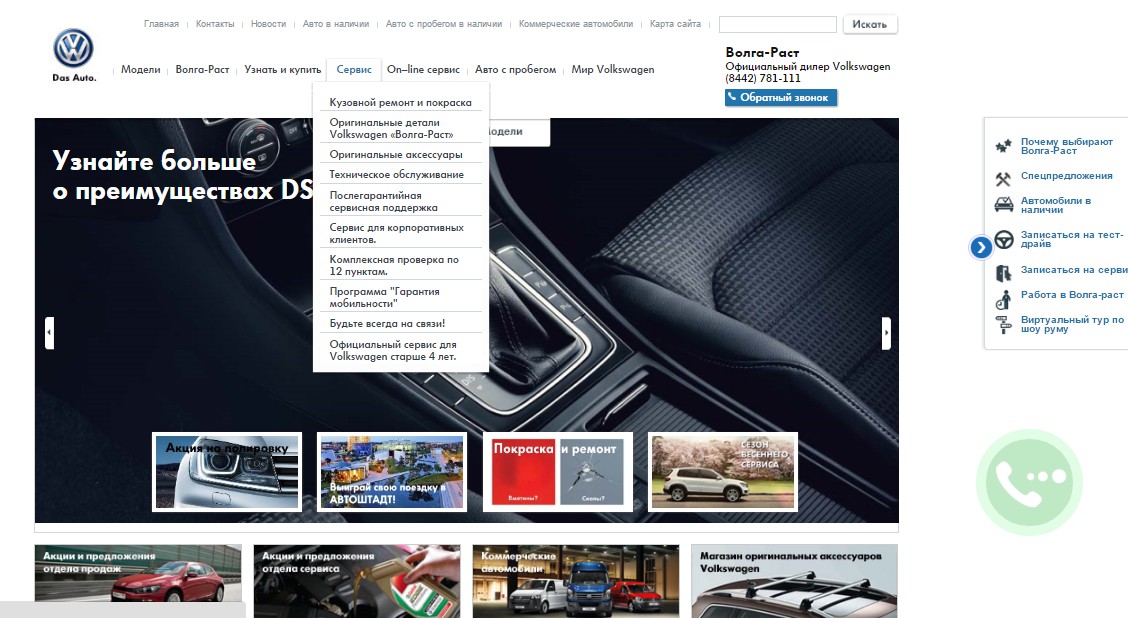Click the Искать search button

click(870, 24)
